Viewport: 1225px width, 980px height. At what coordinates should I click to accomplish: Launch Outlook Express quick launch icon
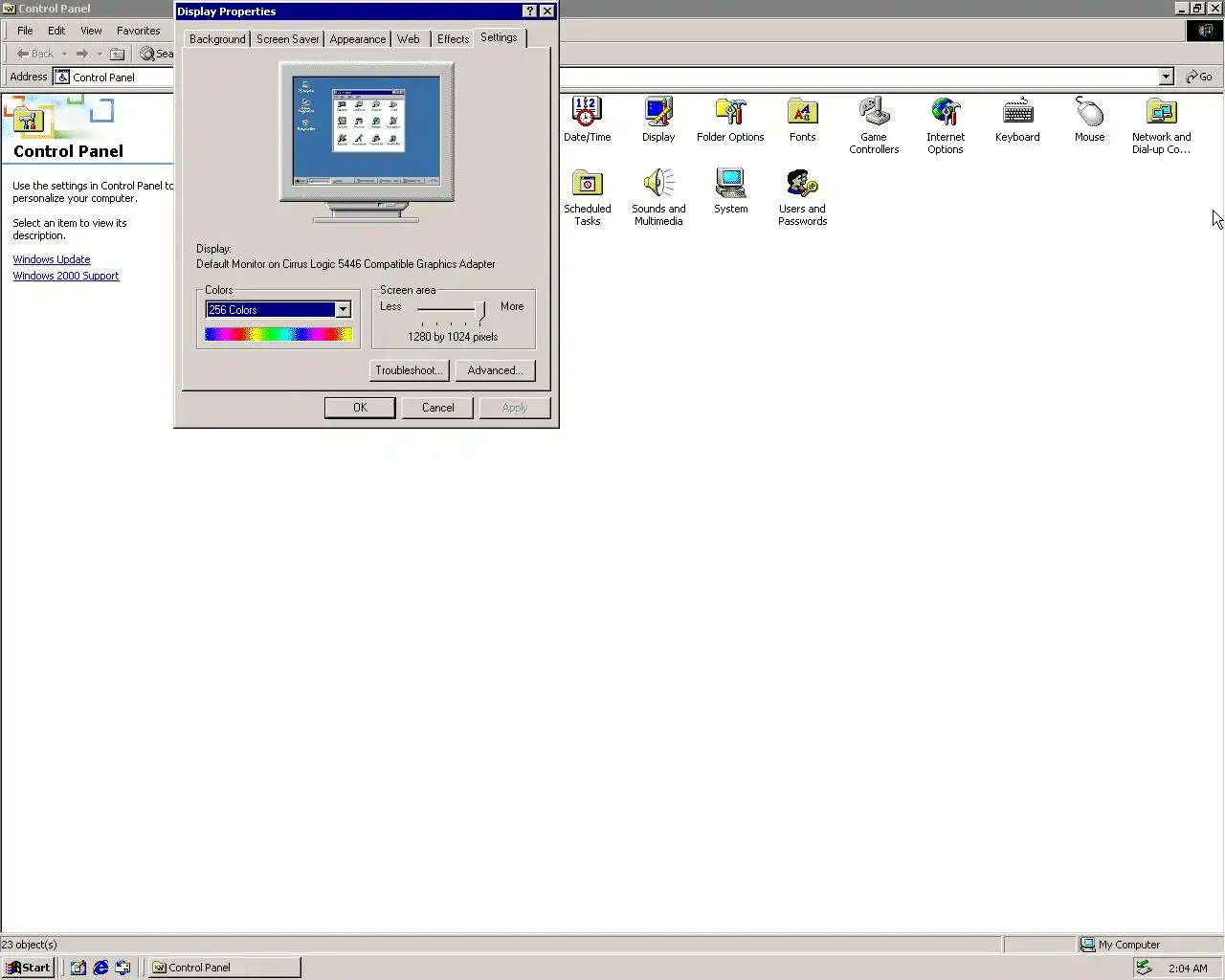click(x=122, y=968)
